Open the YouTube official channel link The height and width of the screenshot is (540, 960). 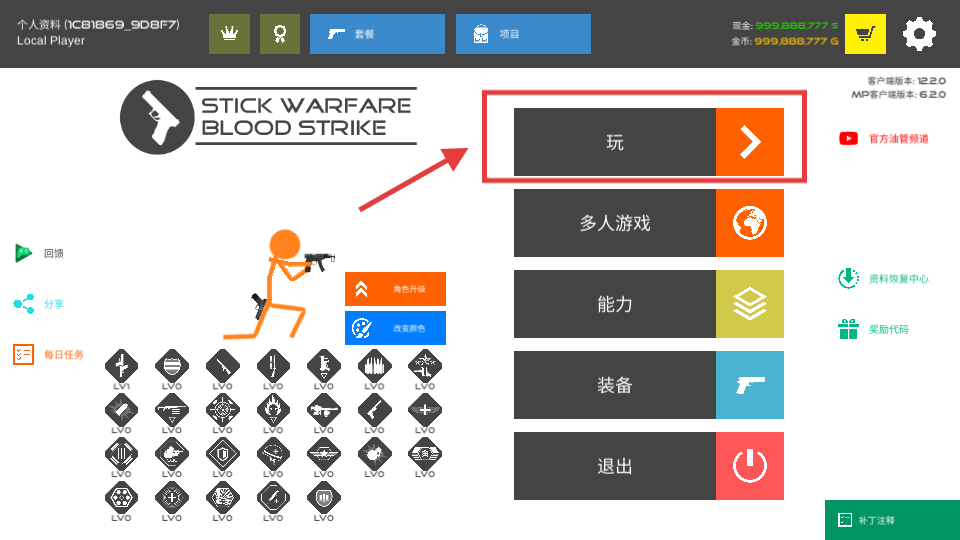click(883, 139)
